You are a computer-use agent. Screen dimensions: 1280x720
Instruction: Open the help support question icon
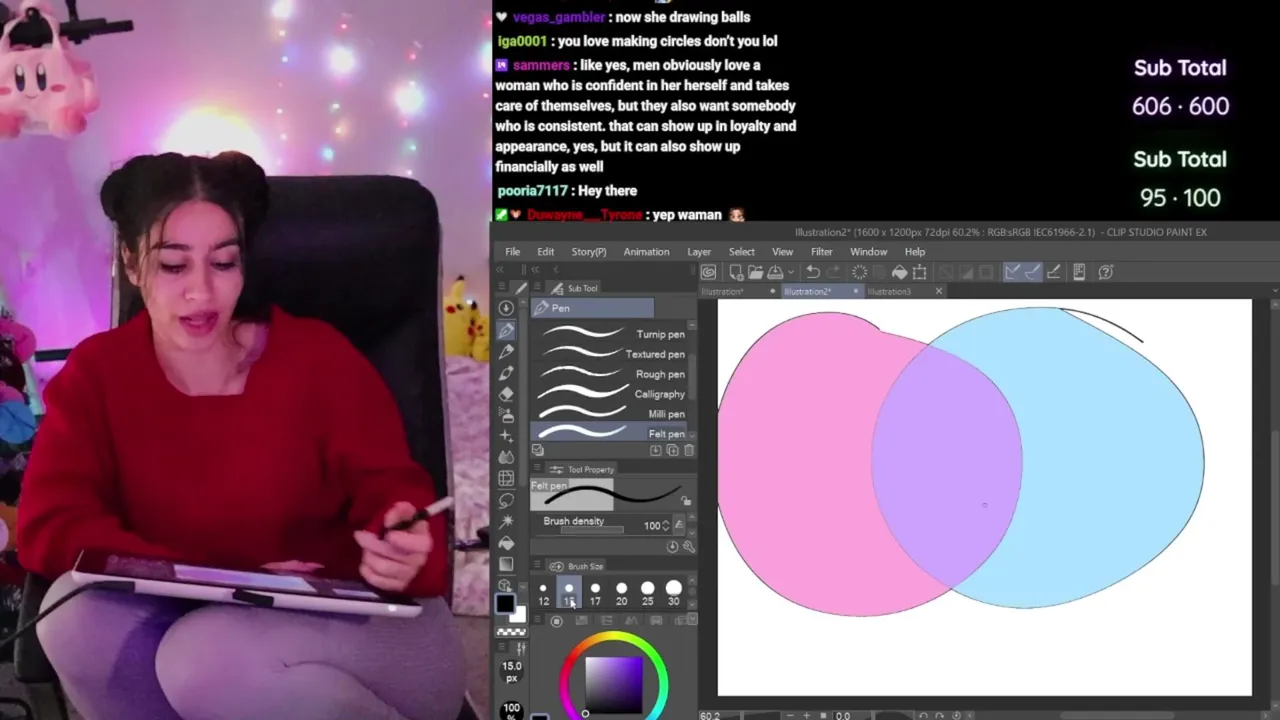pyautogui.click(x=1106, y=272)
